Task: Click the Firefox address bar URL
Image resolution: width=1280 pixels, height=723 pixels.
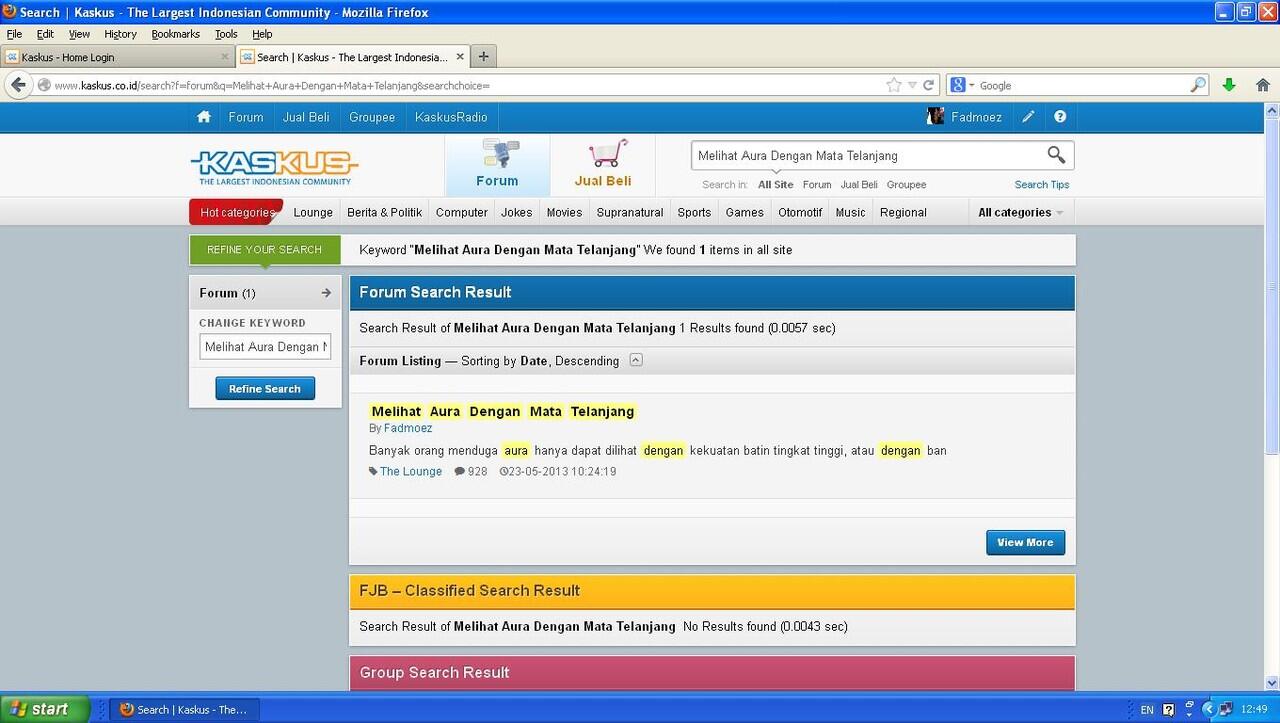Action: coord(460,86)
